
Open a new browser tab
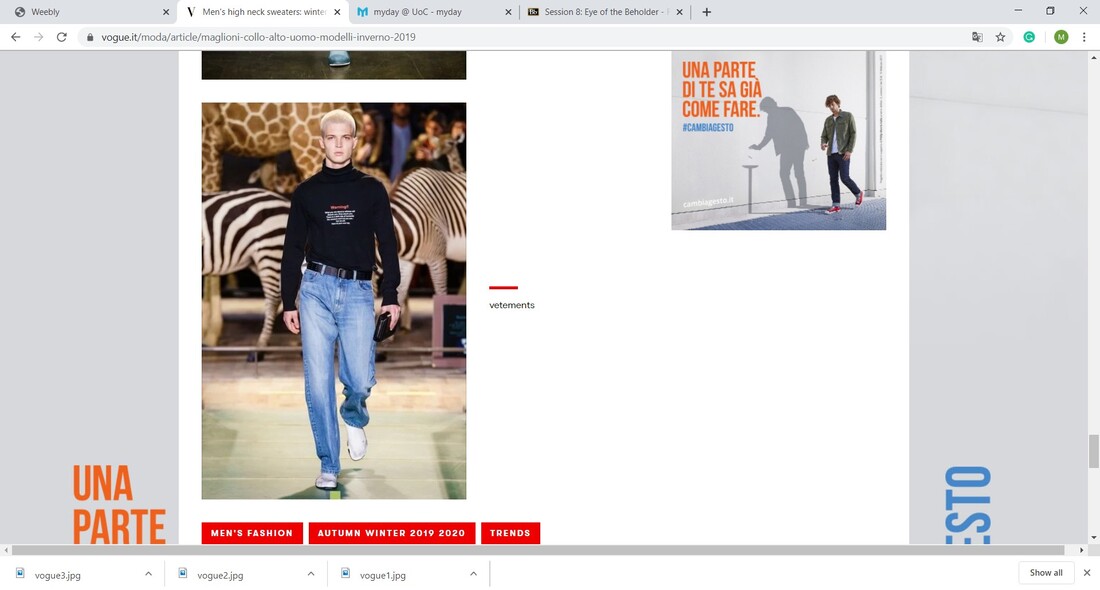click(706, 12)
